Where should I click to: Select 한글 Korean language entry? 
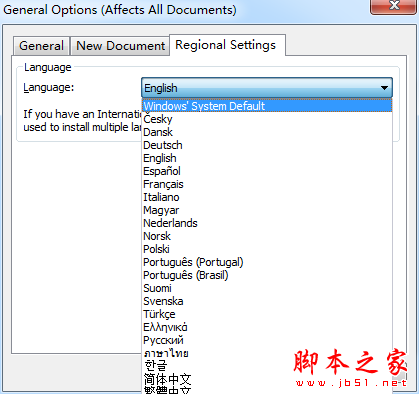[267, 366]
